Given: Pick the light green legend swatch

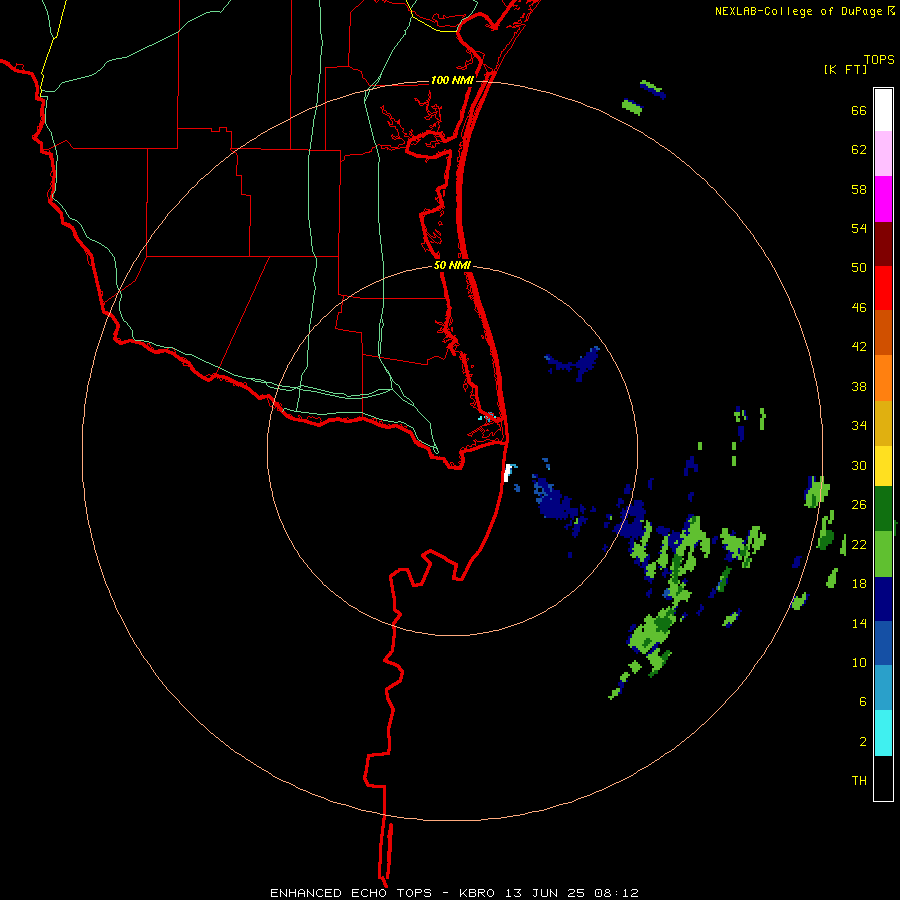Looking at the screenshot, I should (883, 554).
